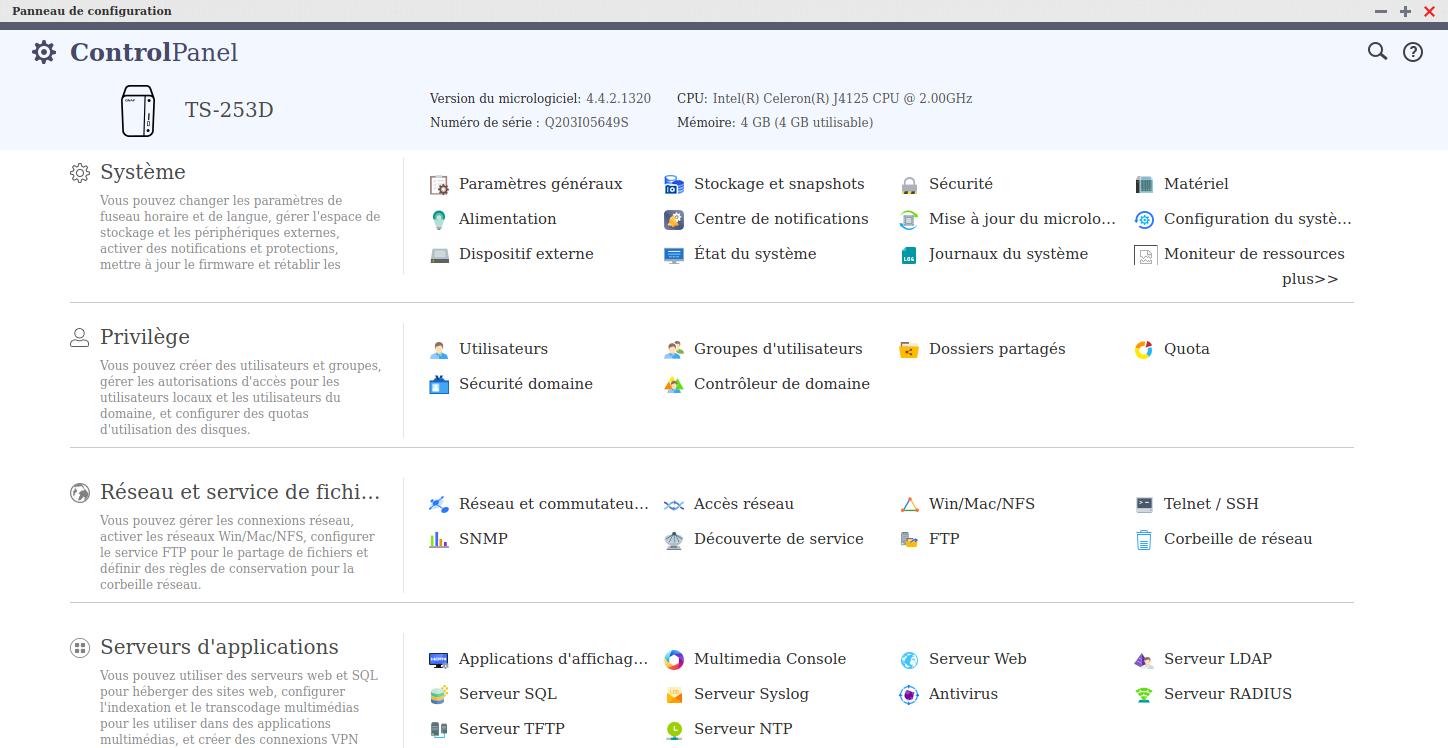1448x748 pixels.
Task: Open Paramètres généraux settings
Action: tap(540, 184)
